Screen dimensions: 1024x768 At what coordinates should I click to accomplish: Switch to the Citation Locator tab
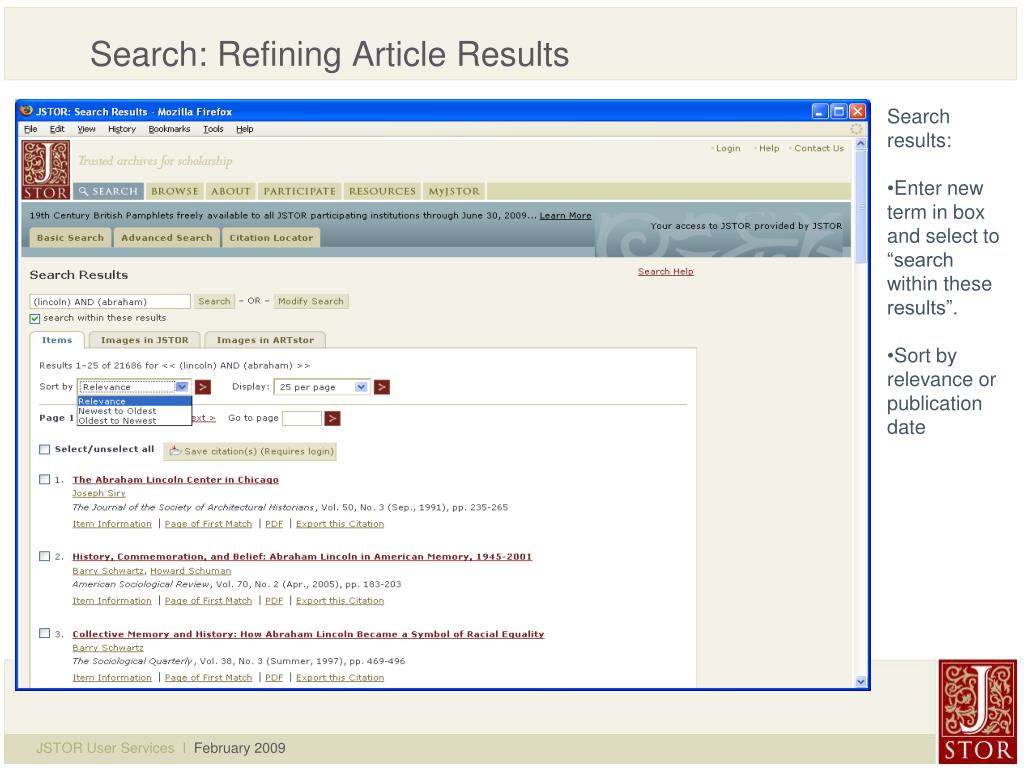click(x=271, y=238)
